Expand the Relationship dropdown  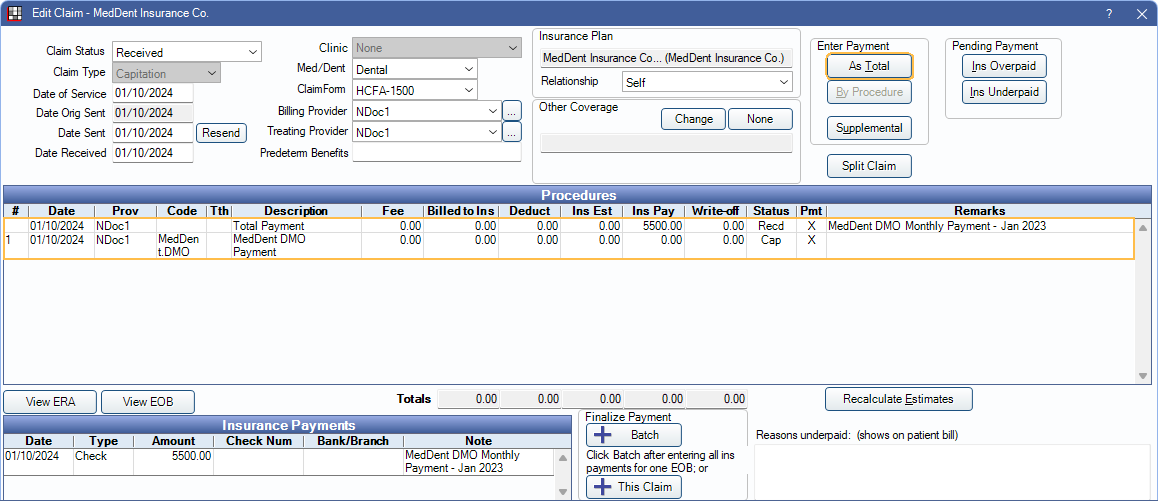click(707, 82)
